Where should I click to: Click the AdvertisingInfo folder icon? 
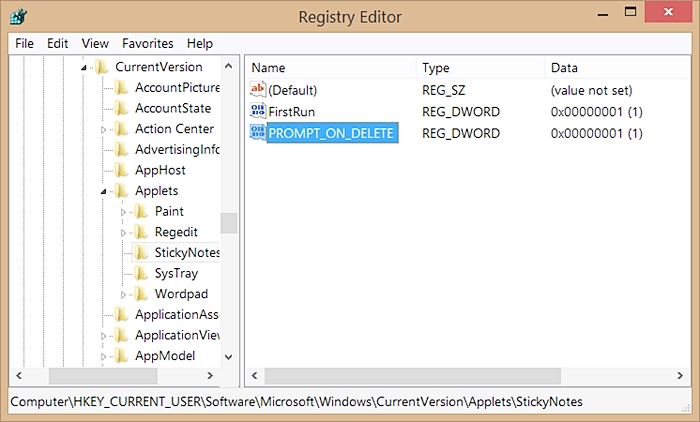(121, 149)
